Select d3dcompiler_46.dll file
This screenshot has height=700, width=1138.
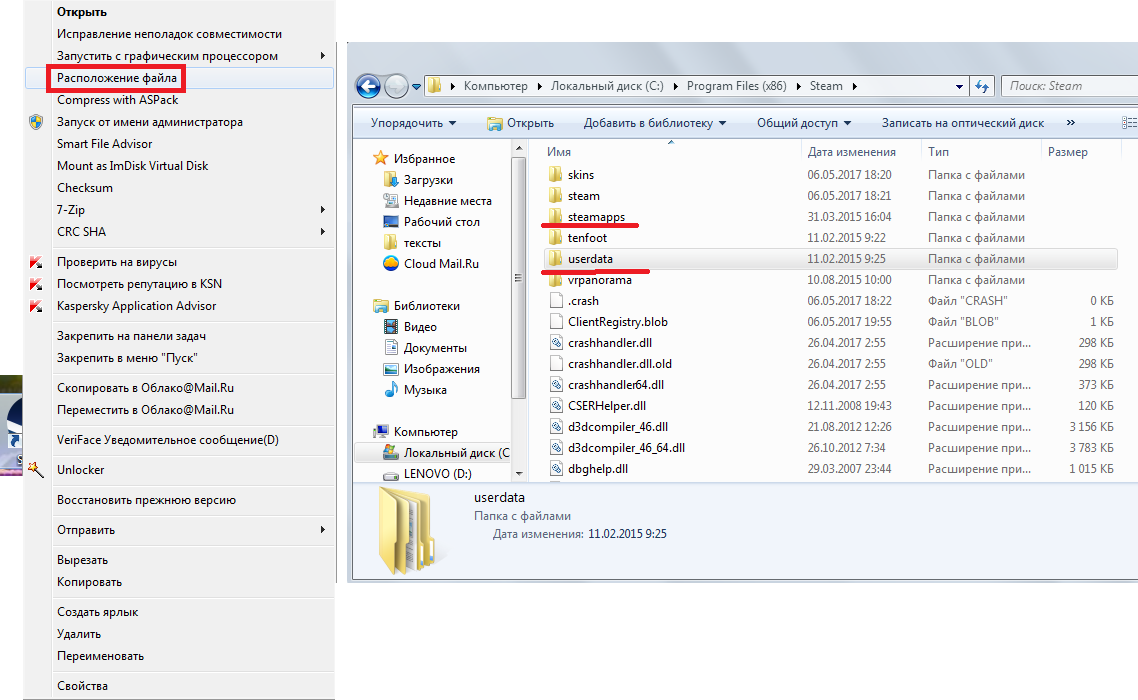[618, 427]
